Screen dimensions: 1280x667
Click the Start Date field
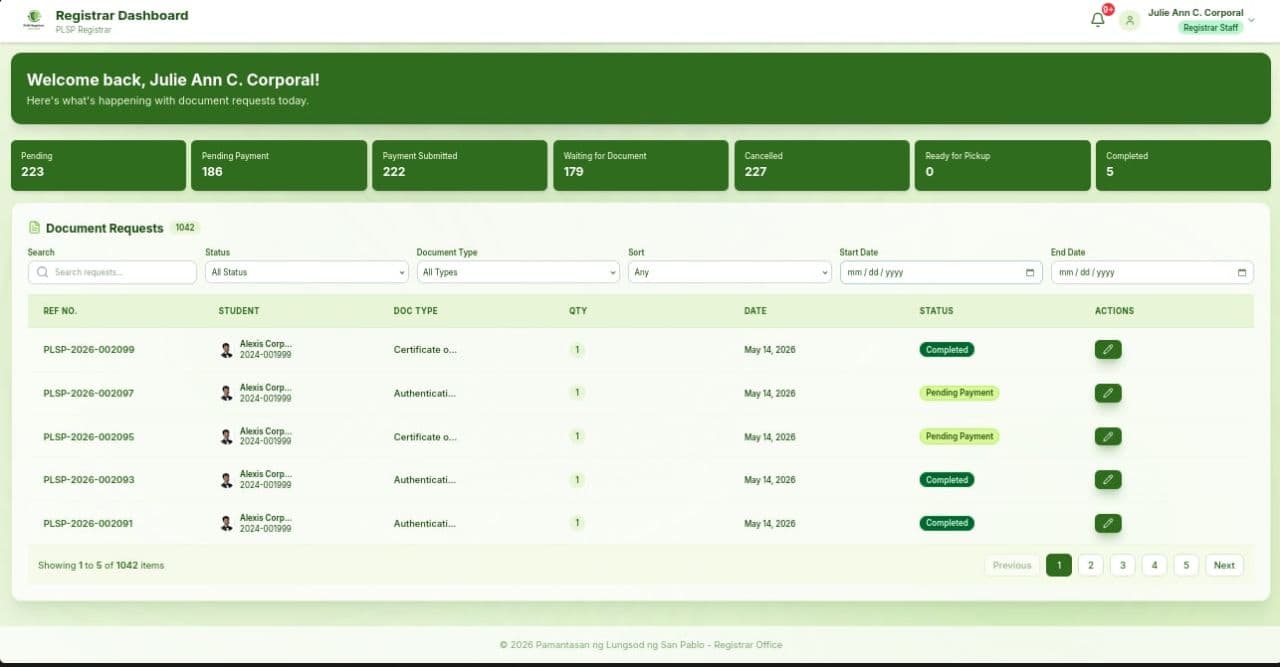click(941, 272)
